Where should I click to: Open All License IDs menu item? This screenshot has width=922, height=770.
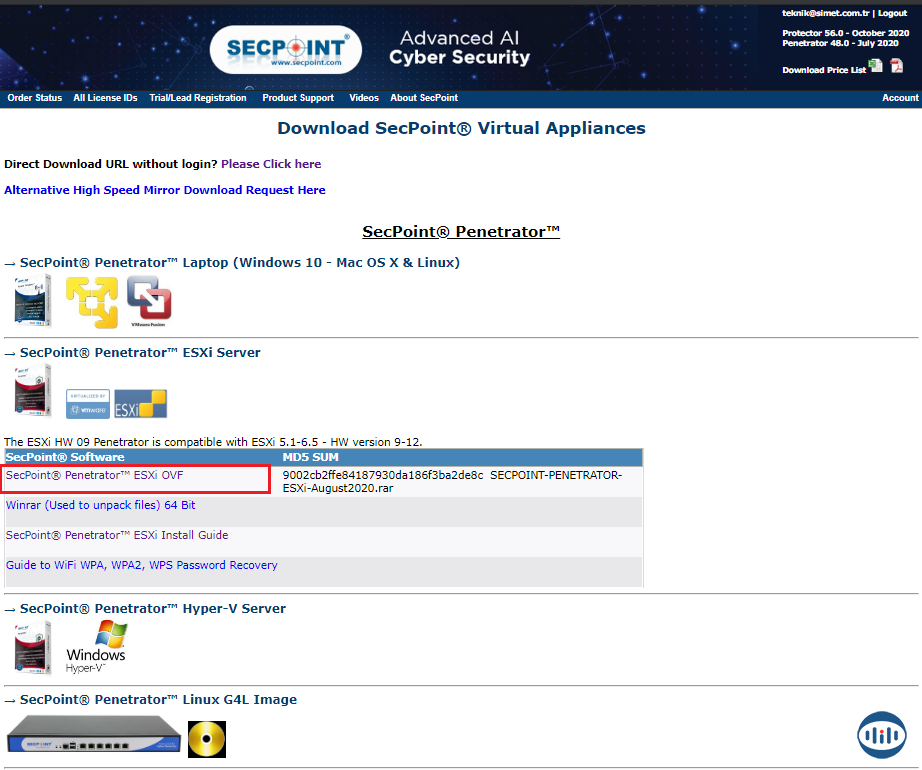[105, 98]
